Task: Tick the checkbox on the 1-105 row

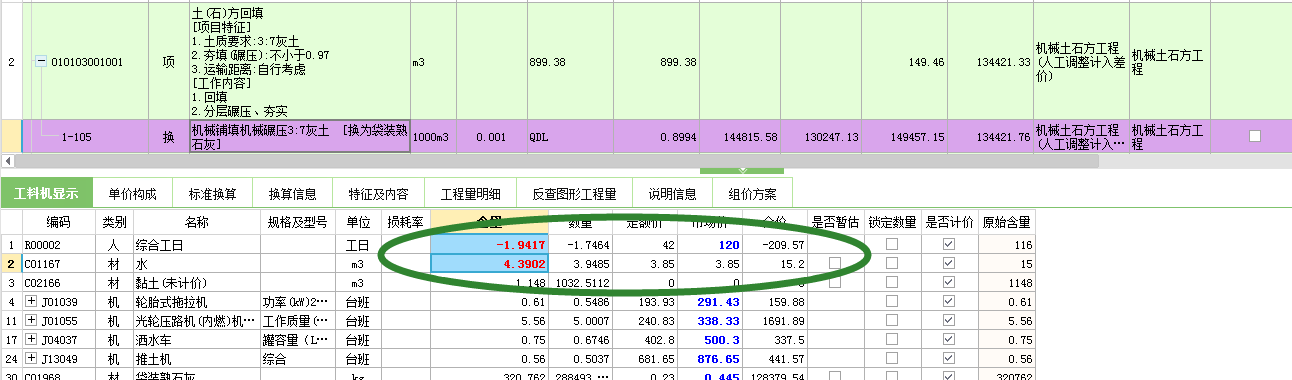Action: click(x=1255, y=136)
